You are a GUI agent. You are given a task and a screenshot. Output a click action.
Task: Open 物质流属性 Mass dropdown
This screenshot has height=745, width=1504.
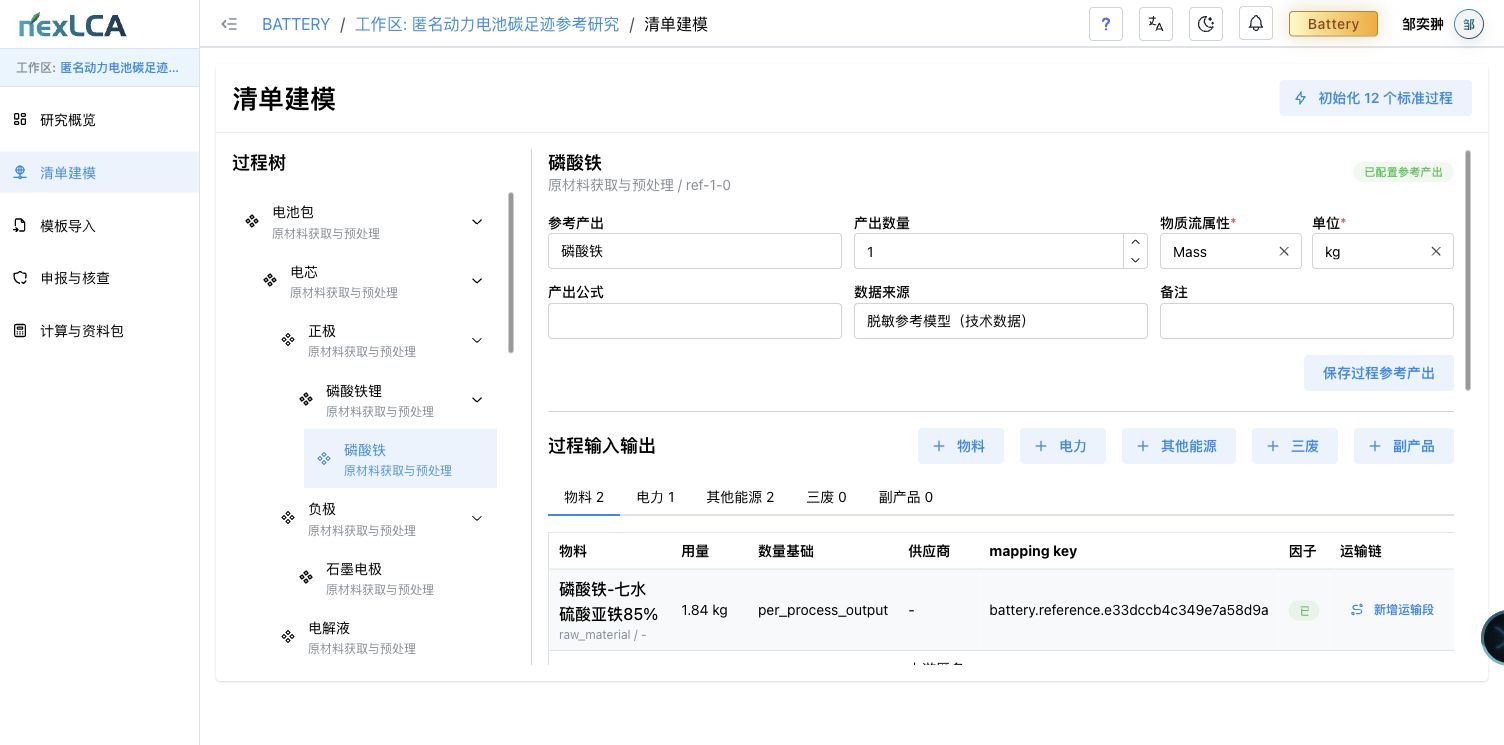point(1231,251)
